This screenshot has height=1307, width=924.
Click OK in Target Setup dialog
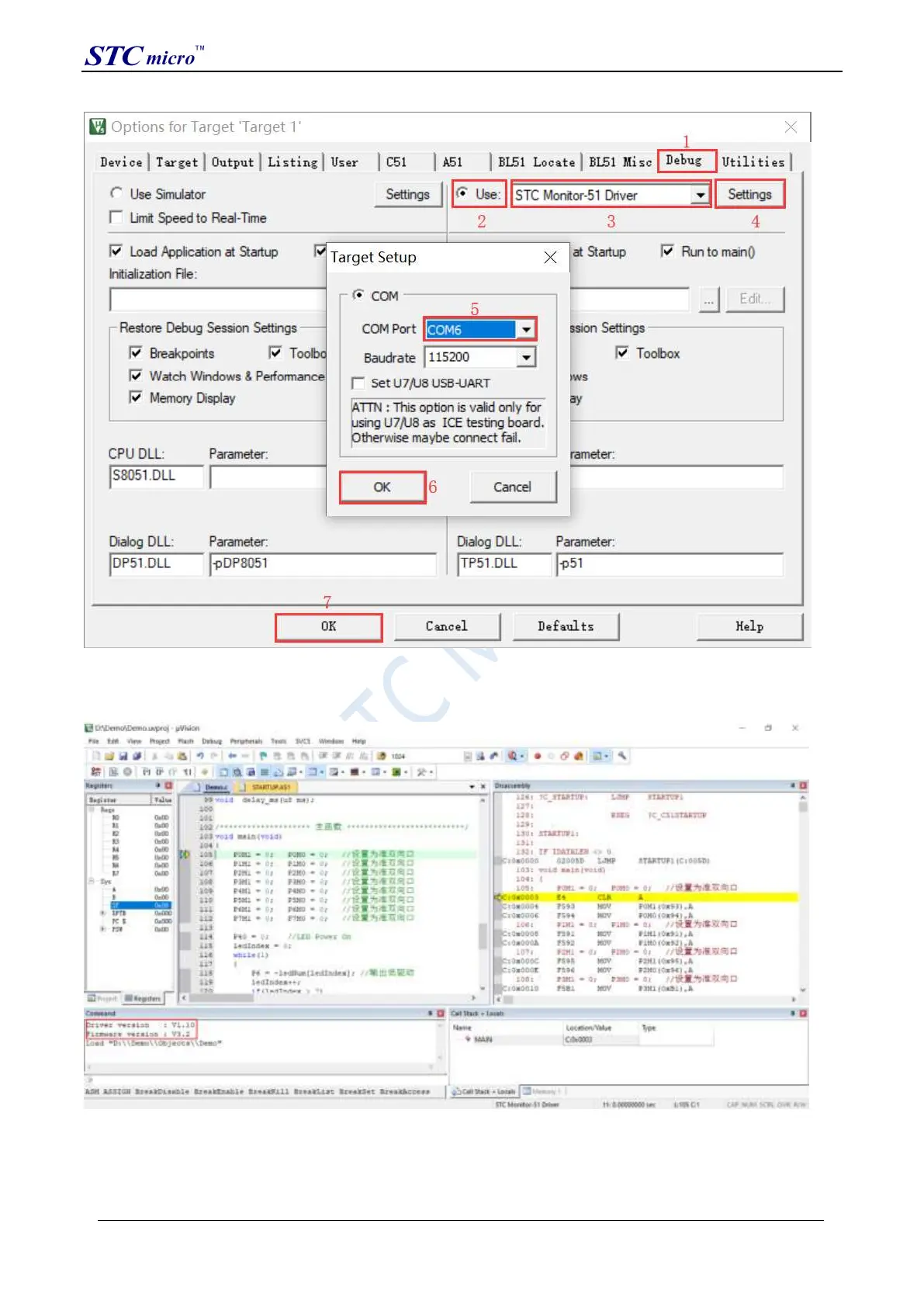pyautogui.click(x=382, y=487)
